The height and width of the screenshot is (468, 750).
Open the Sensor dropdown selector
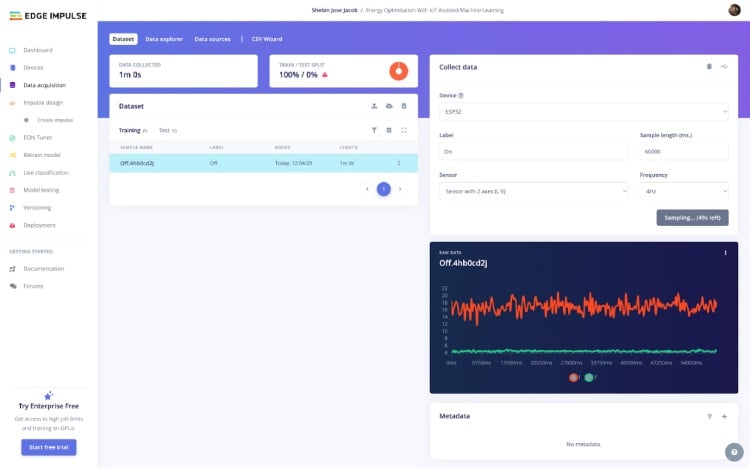coord(534,189)
